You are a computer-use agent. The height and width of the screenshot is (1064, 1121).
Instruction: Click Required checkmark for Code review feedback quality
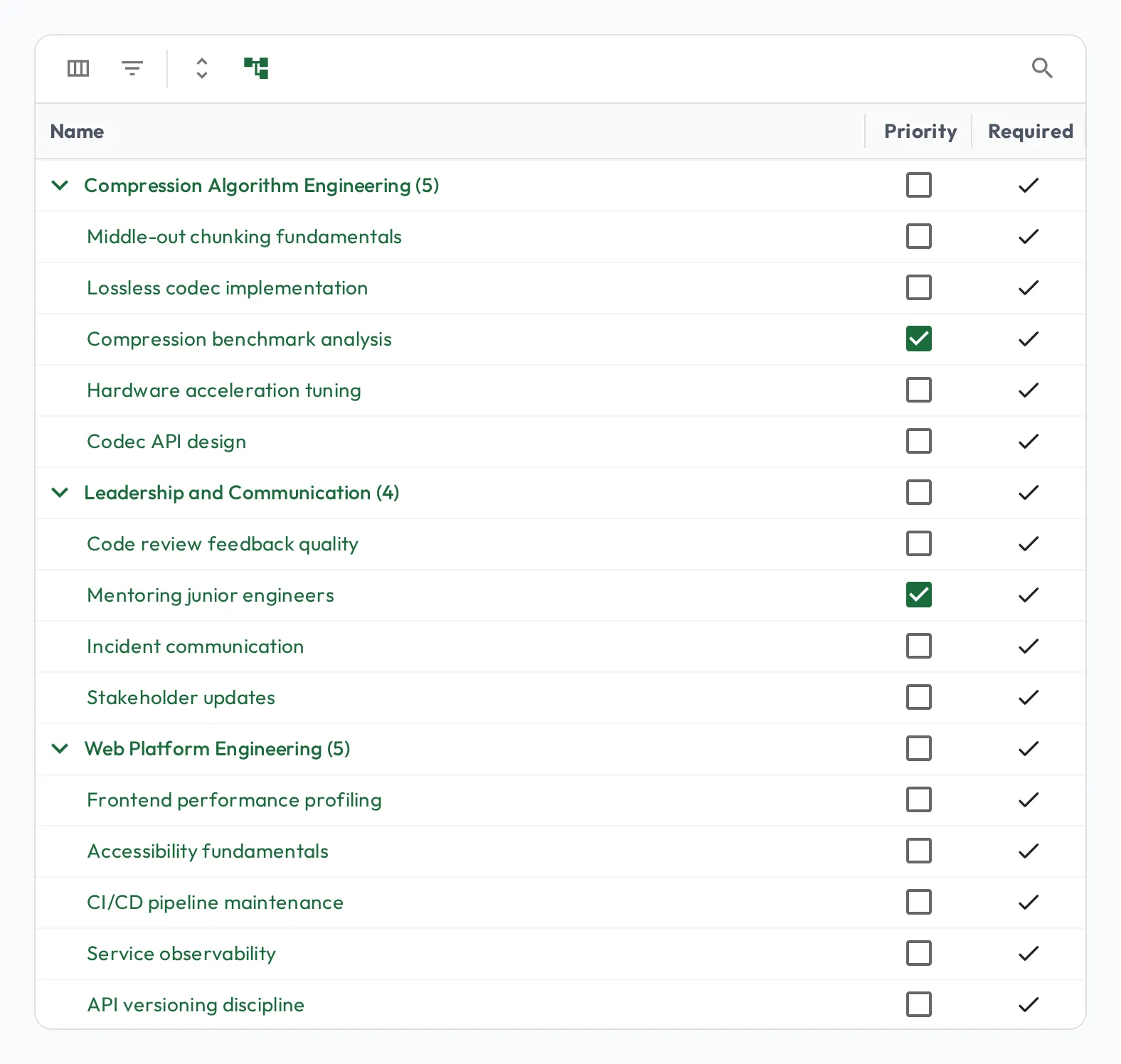click(x=1029, y=544)
